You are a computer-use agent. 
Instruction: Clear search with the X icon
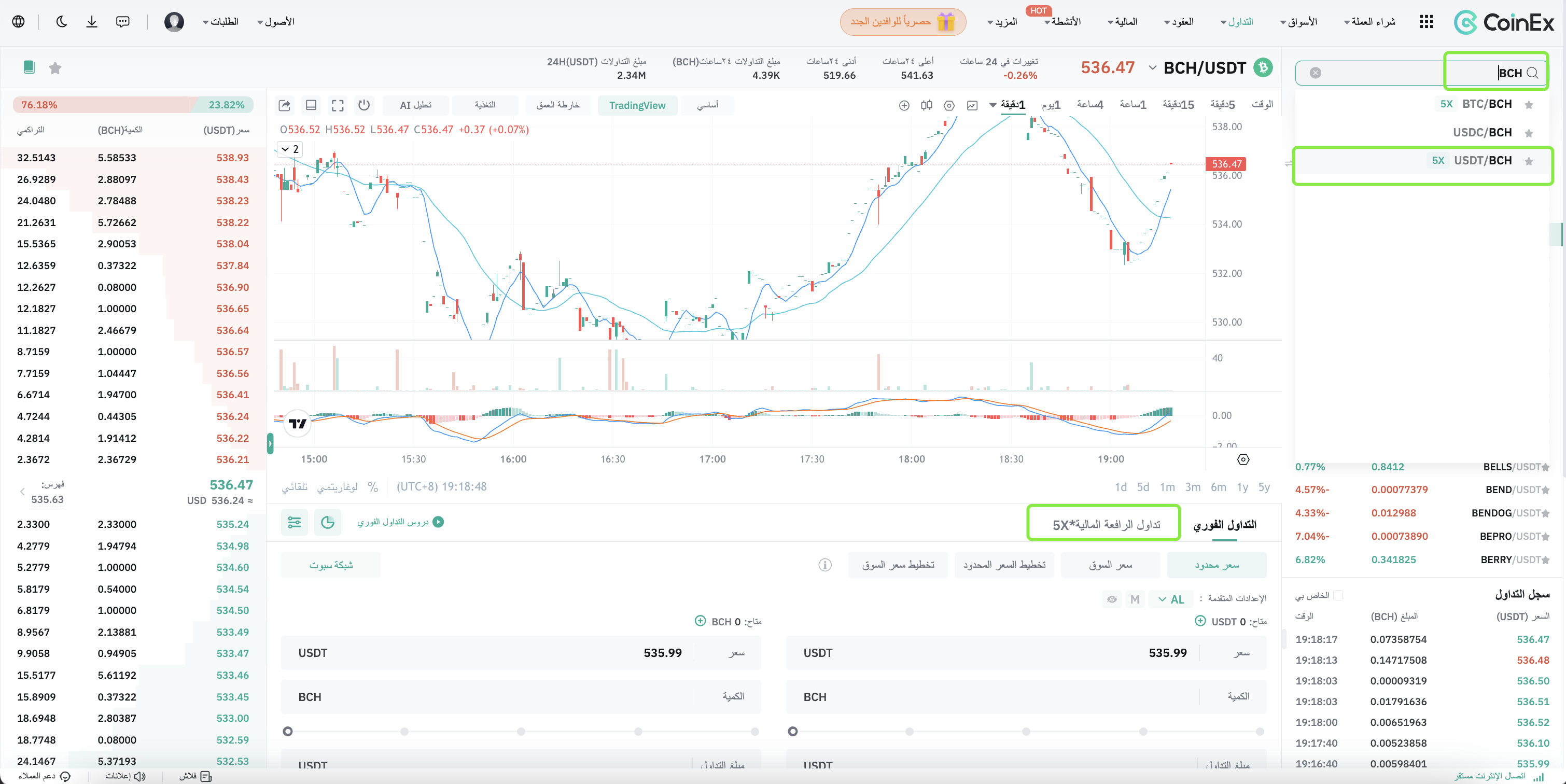coord(1315,73)
